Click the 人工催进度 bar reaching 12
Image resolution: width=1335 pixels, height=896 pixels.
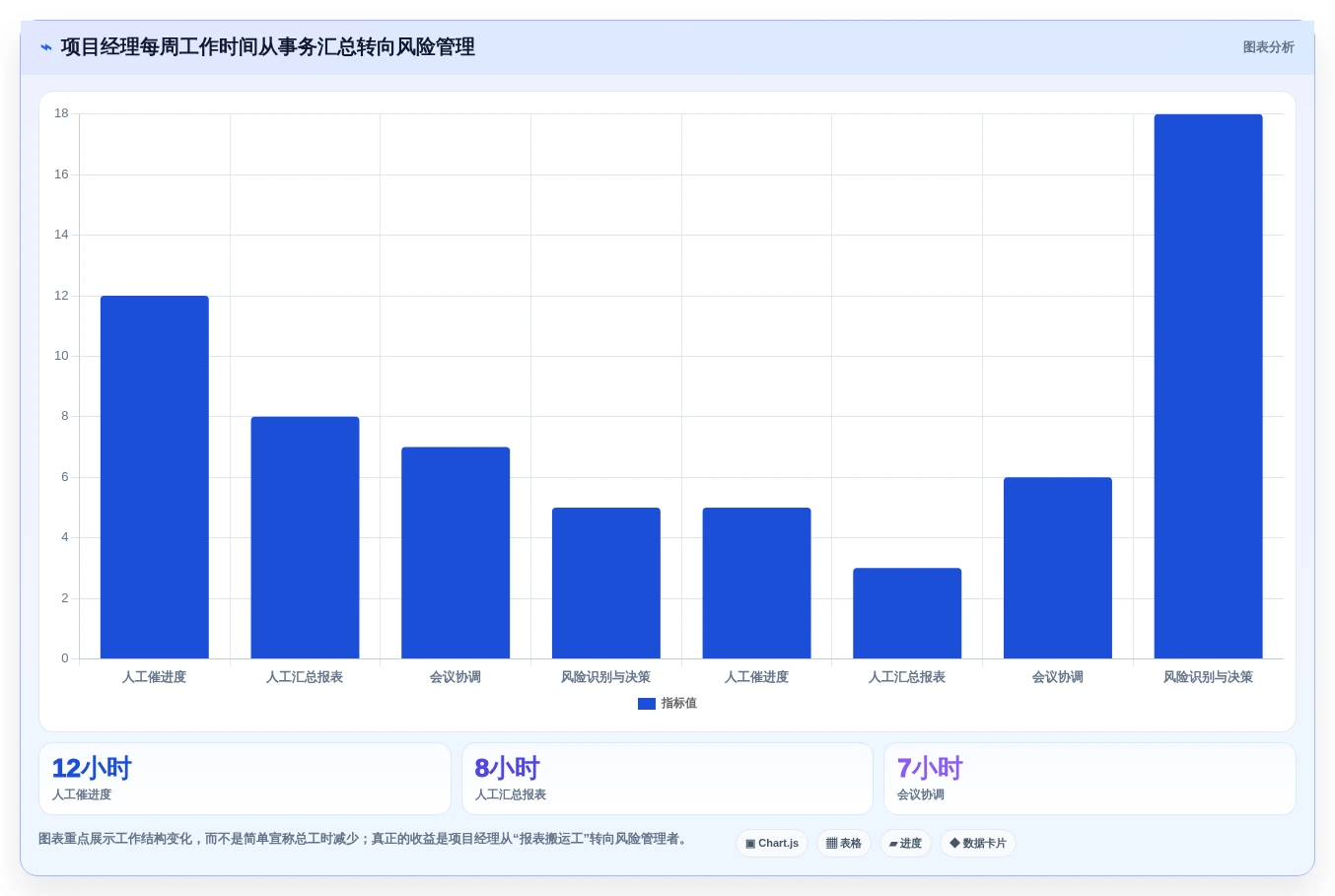(155, 477)
